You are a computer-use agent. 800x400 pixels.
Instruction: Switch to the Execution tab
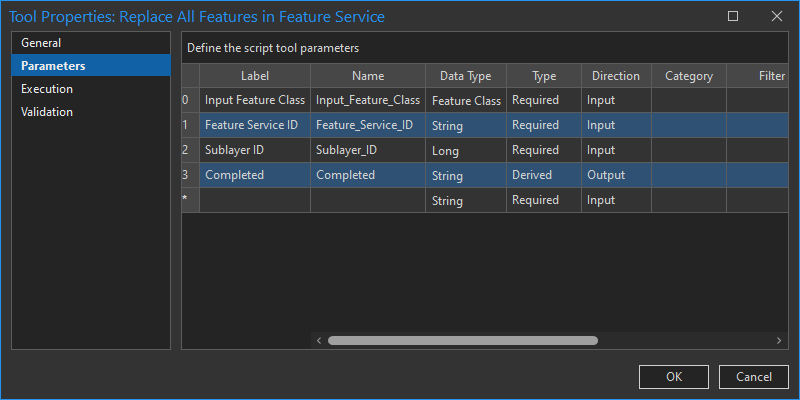[x=47, y=89]
